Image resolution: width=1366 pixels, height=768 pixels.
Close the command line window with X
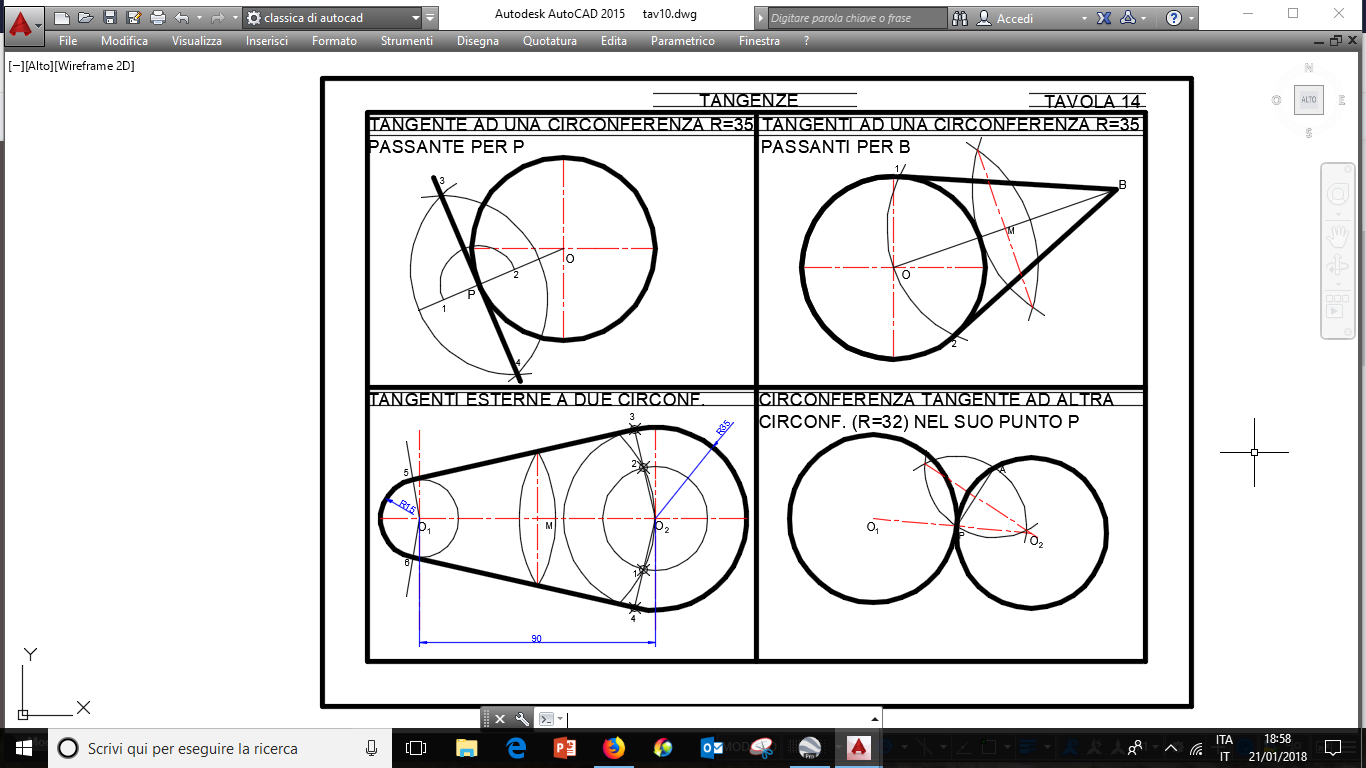(x=500, y=719)
